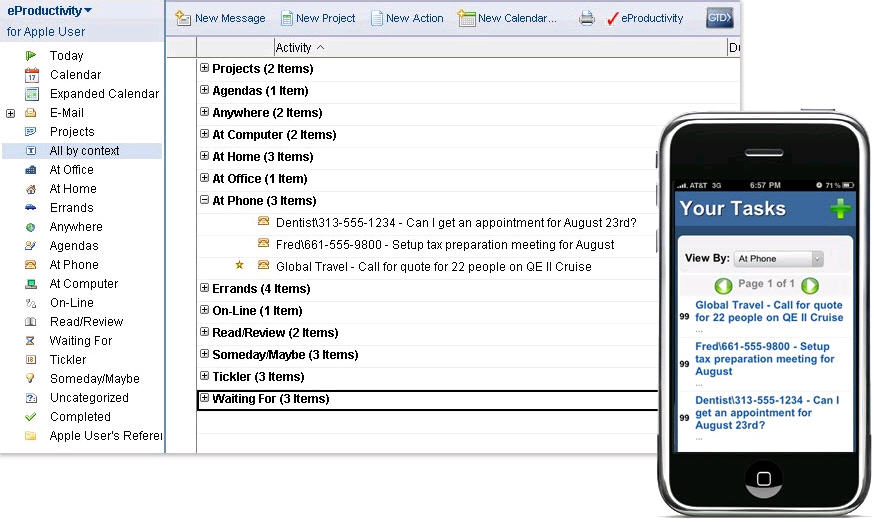Click the Tickler hourglass icon in sidebar

pos(31,360)
